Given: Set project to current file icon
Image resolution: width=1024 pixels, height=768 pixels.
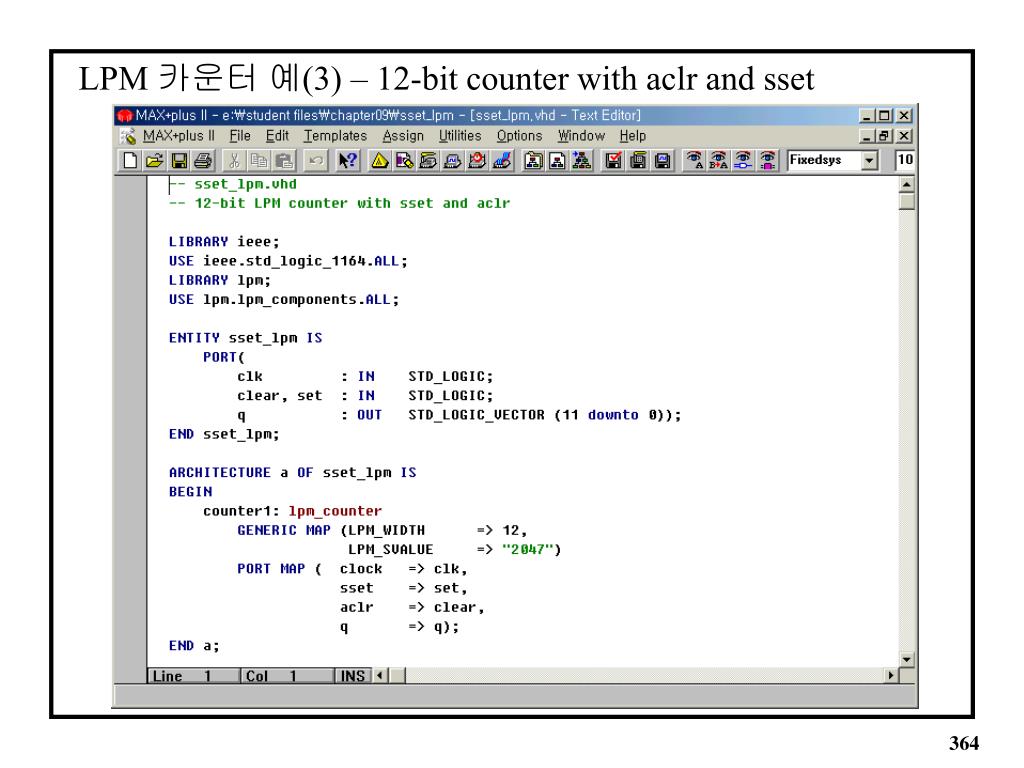Looking at the screenshot, I should point(558,160).
